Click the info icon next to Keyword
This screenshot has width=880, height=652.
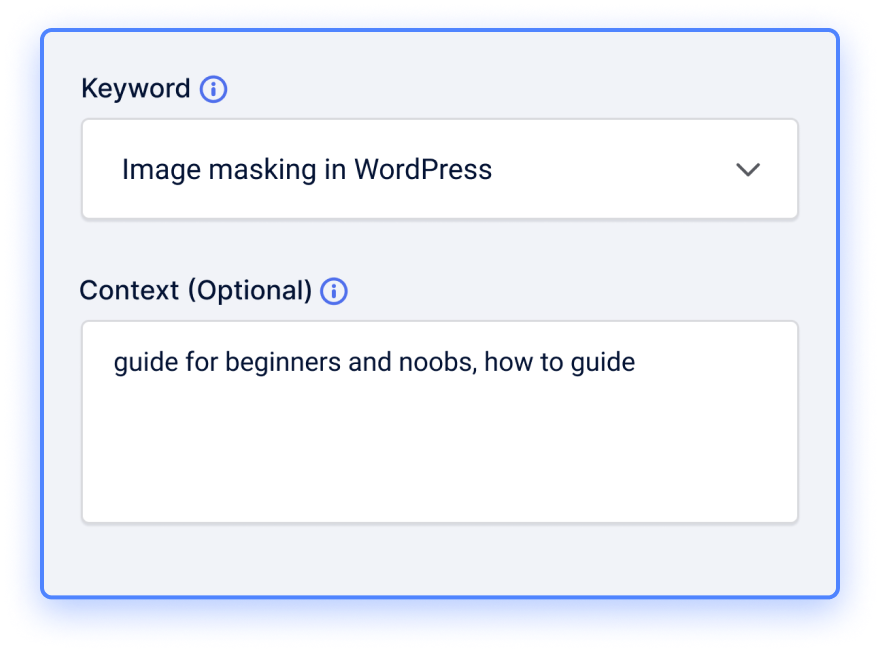point(213,89)
